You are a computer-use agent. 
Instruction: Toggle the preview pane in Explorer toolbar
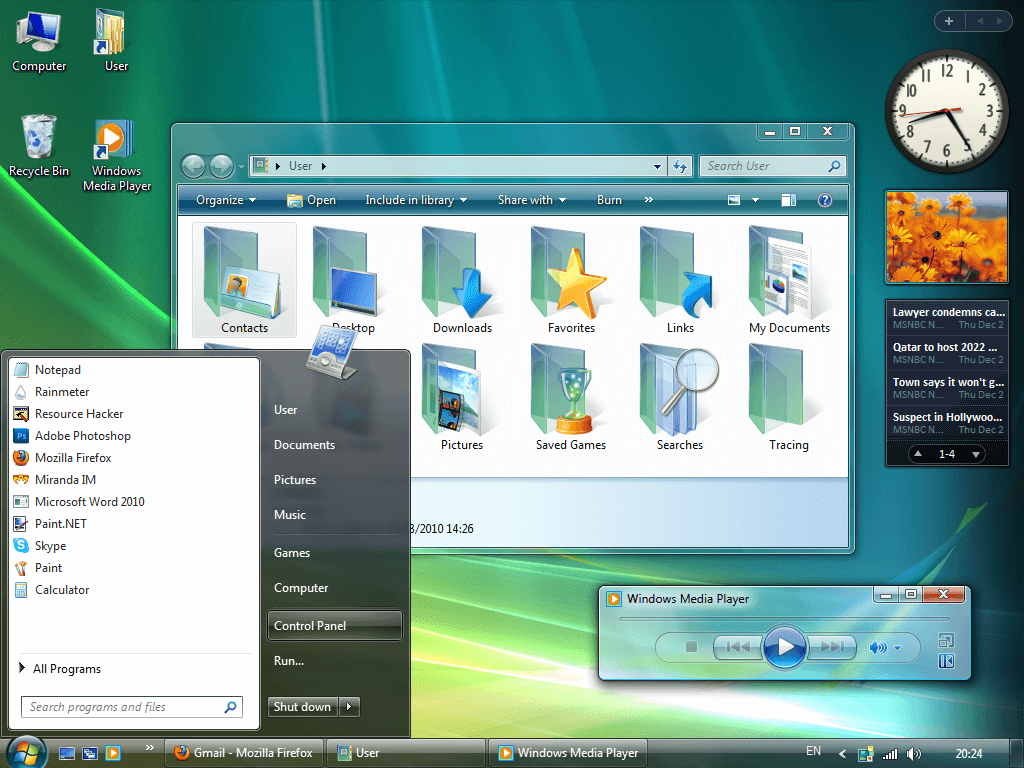click(x=788, y=200)
